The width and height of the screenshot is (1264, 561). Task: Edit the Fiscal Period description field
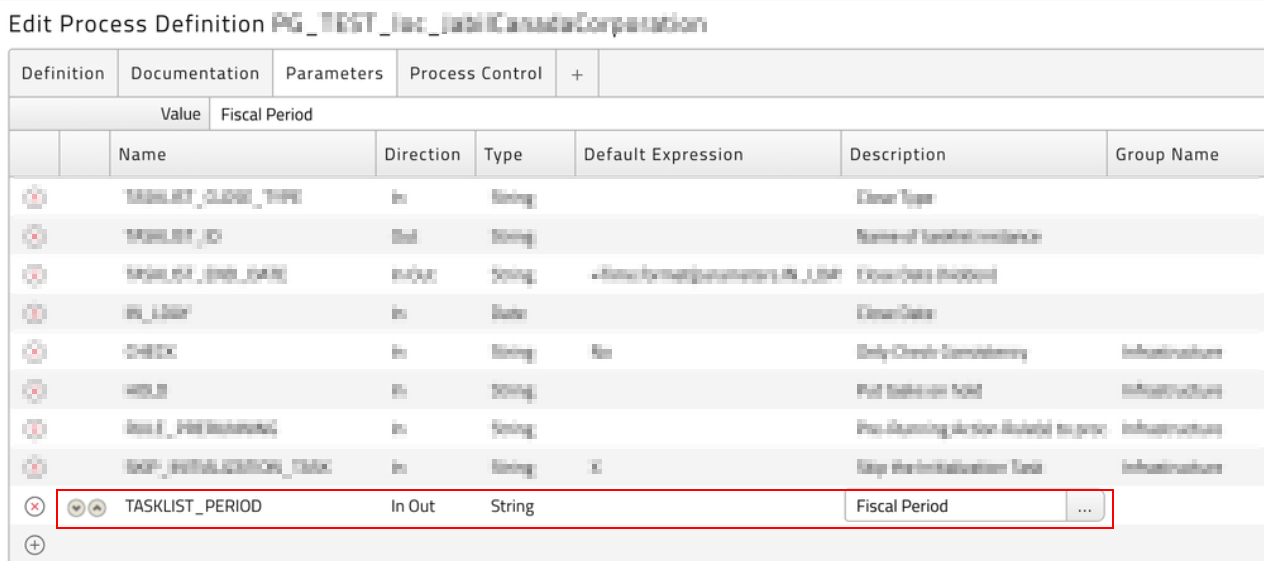coord(955,507)
